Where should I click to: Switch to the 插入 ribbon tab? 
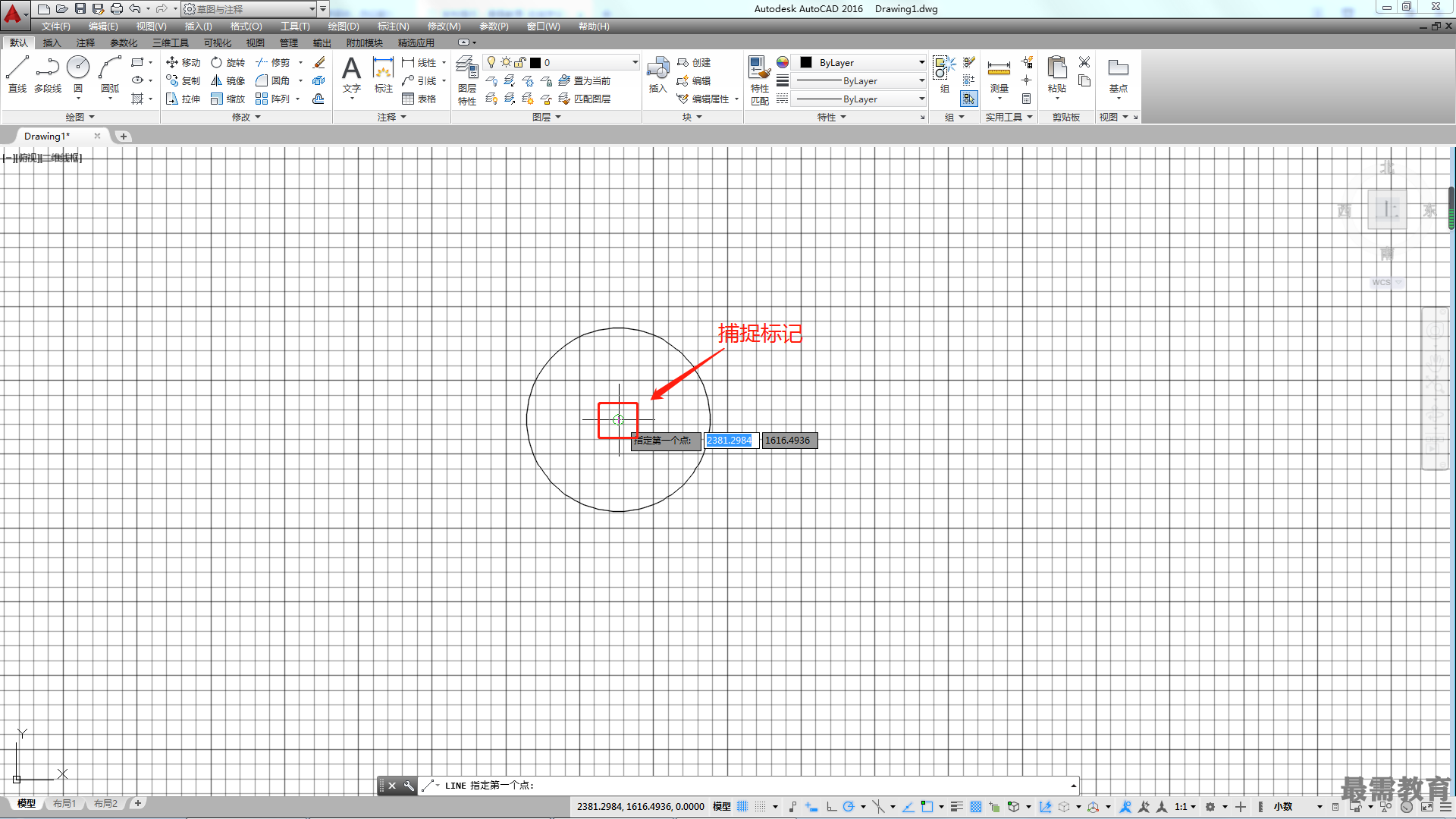tap(52, 42)
